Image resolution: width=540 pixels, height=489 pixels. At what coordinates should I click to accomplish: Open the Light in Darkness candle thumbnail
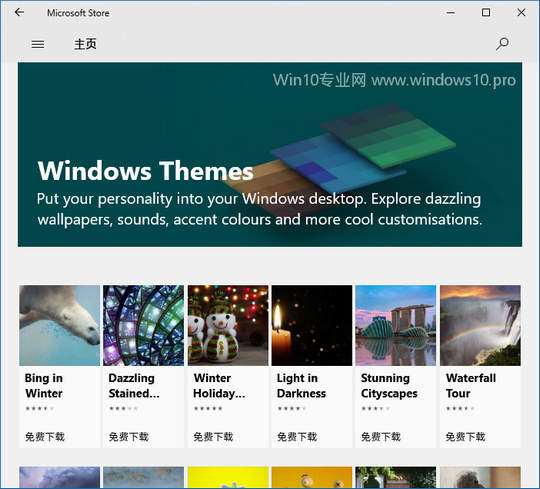pos(312,325)
